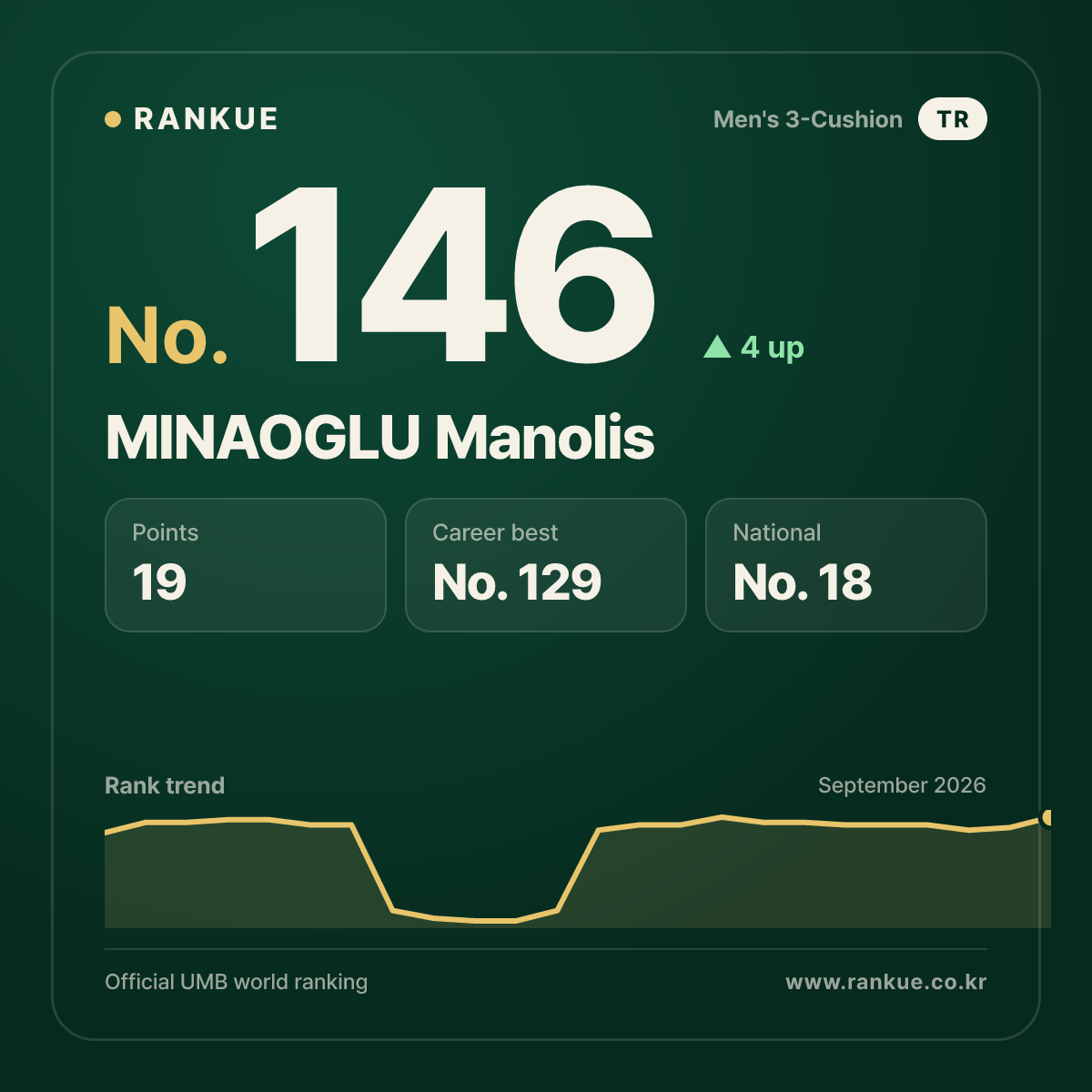This screenshot has width=1092, height=1092.
Task: Click the big rank number 146
Action: click(x=455, y=275)
